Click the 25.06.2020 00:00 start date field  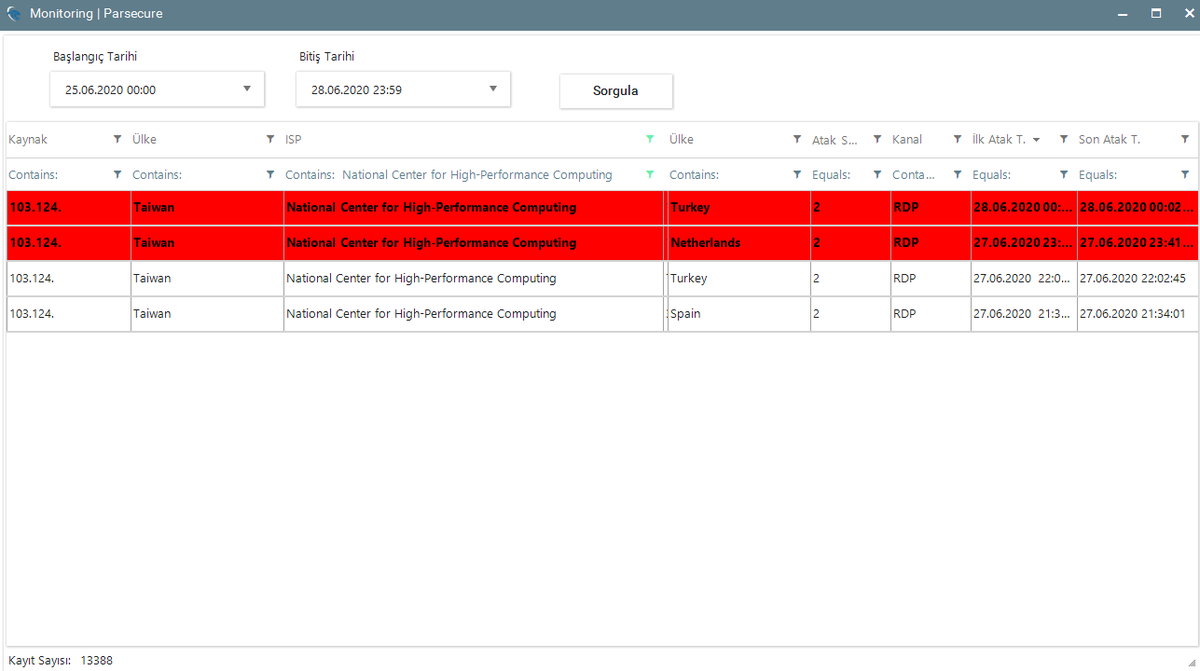157,89
